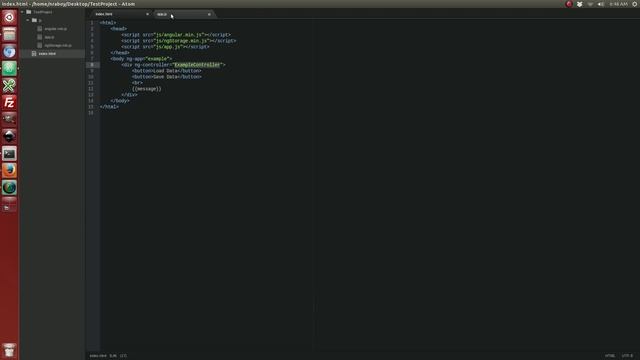
Task: Open the Ubuntu Dash launcher icon
Action: [x=9, y=17]
